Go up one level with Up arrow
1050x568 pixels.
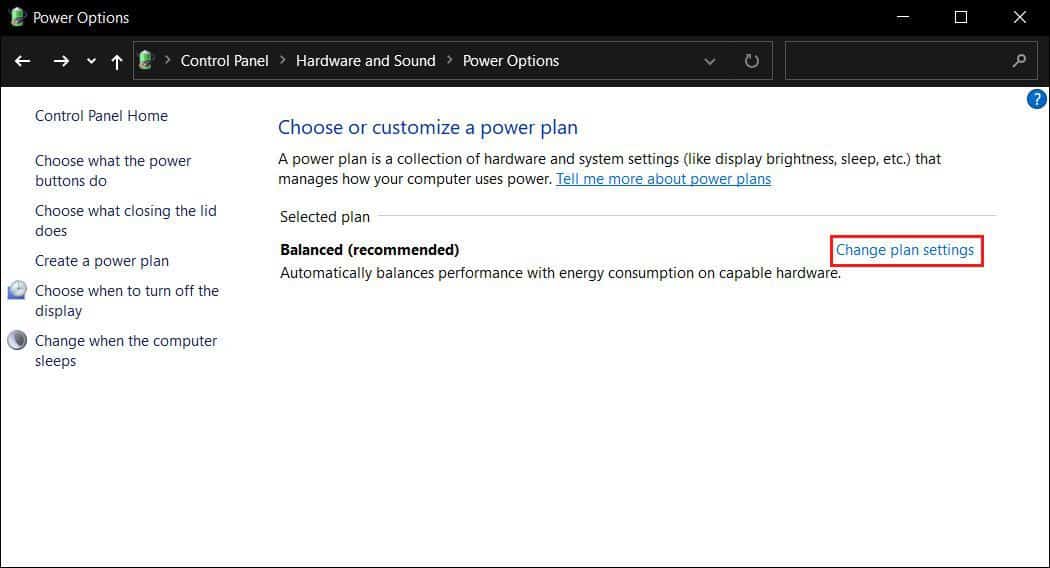point(117,61)
